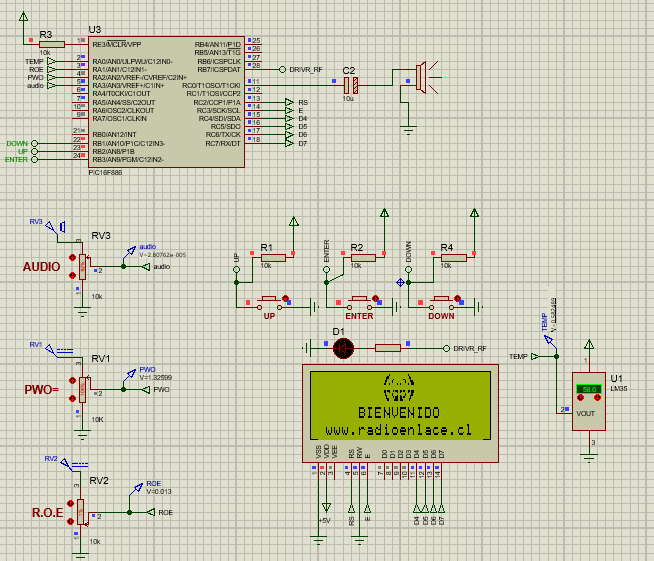Select the ROE voltage probe arrow
The image size is (654, 561).
click(x=136, y=491)
